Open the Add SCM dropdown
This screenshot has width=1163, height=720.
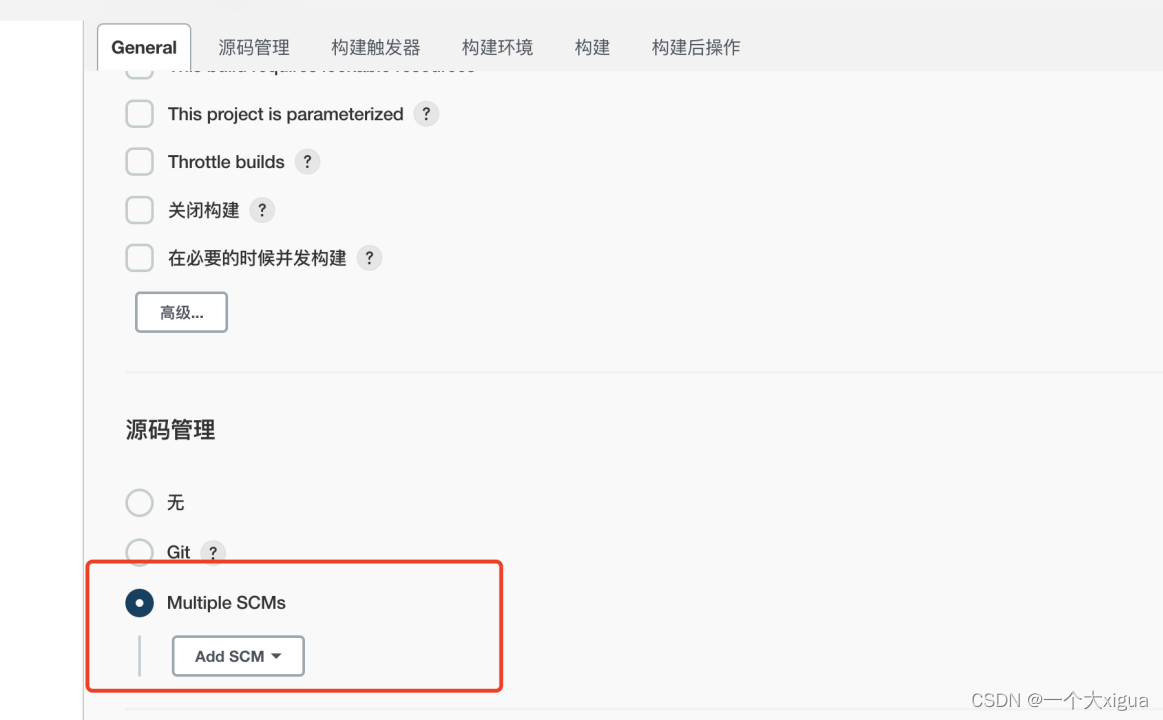point(238,656)
